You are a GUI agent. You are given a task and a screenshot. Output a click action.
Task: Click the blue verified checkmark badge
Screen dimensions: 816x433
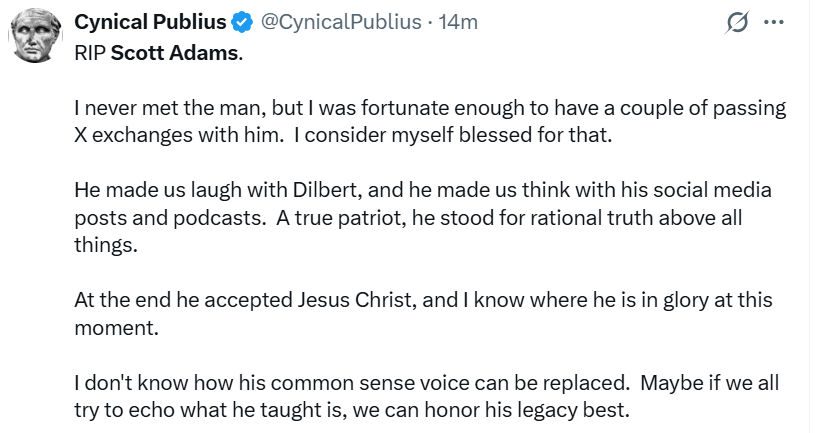point(243,23)
